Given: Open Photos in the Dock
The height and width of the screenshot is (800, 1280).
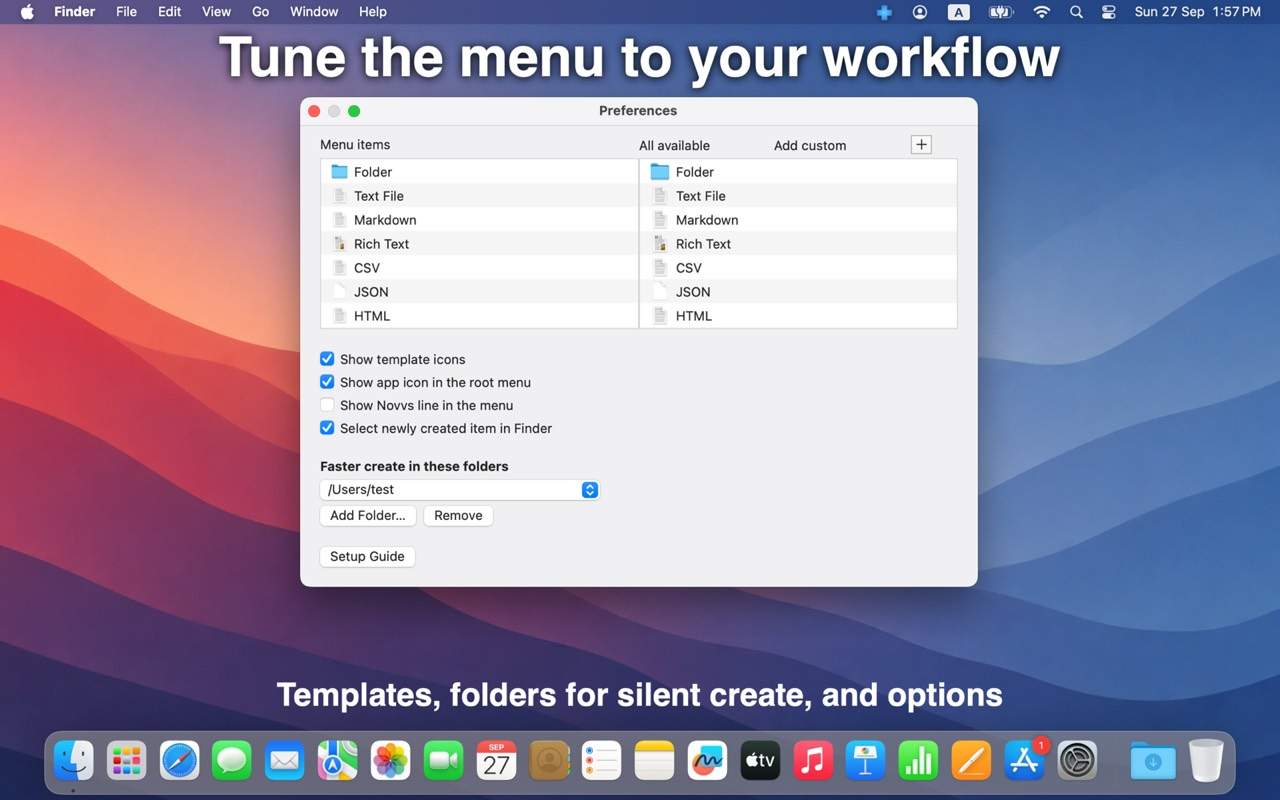Looking at the screenshot, I should click(x=391, y=761).
